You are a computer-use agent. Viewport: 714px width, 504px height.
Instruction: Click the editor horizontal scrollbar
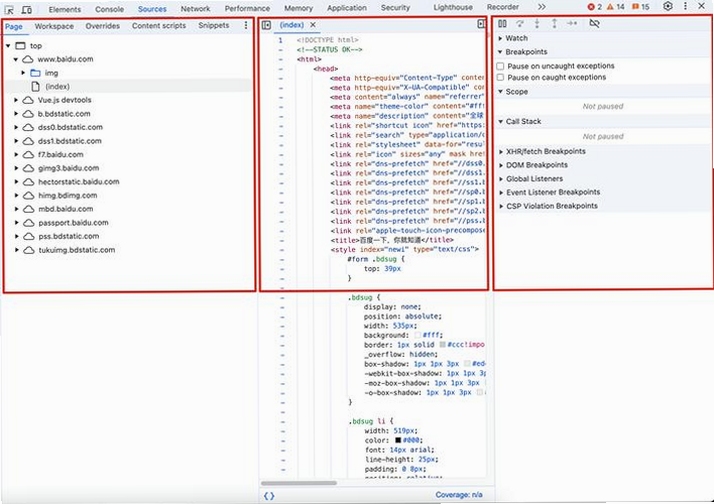pos(299,483)
